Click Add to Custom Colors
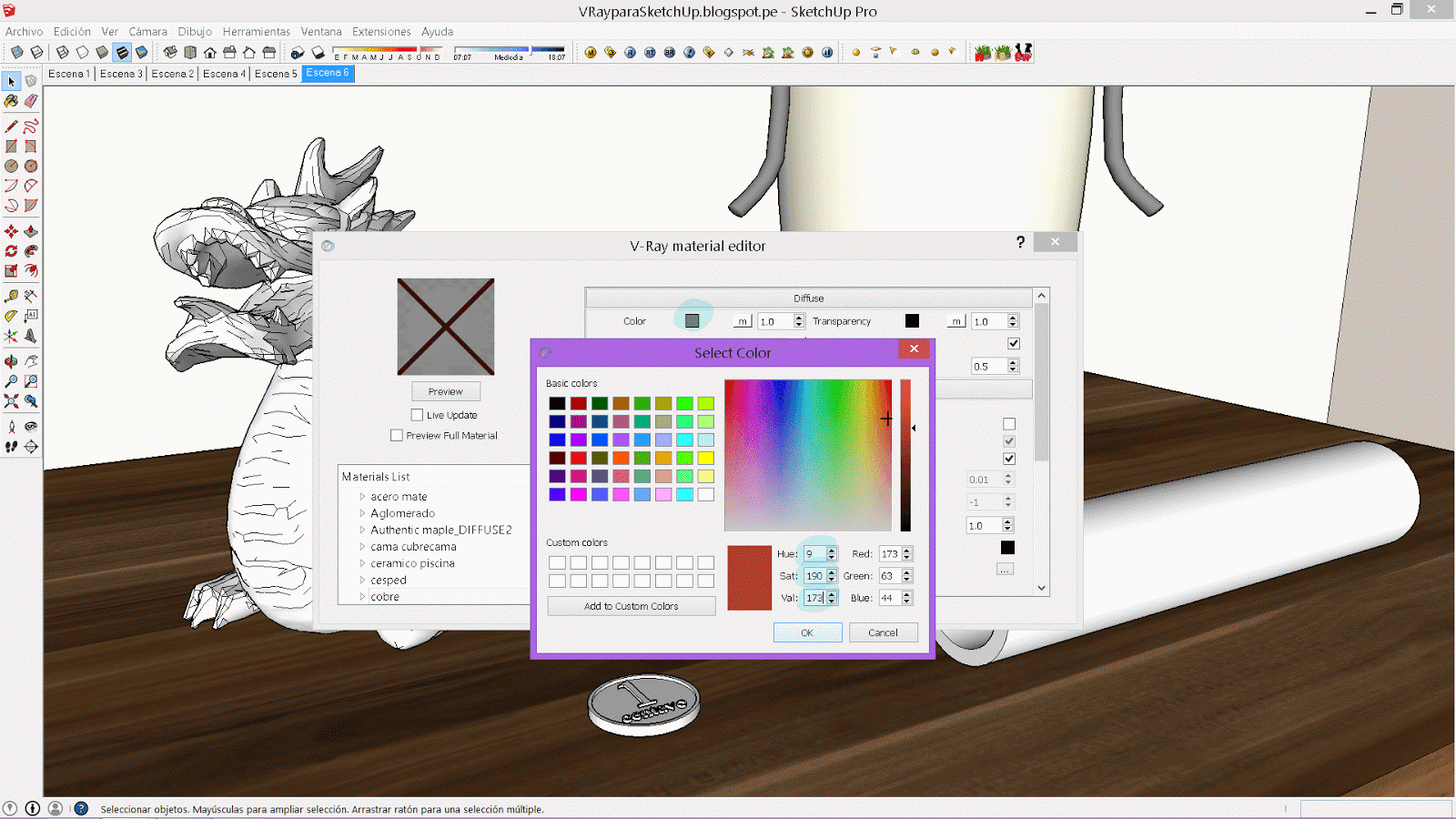Viewport: 1456px width, 819px height. pos(631,606)
